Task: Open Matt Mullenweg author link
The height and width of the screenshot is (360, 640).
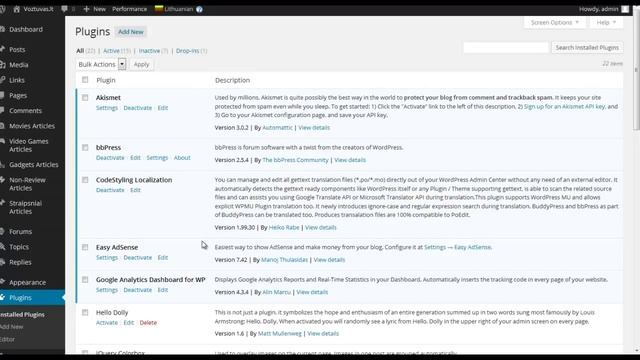Action: pyautogui.click(x=280, y=333)
